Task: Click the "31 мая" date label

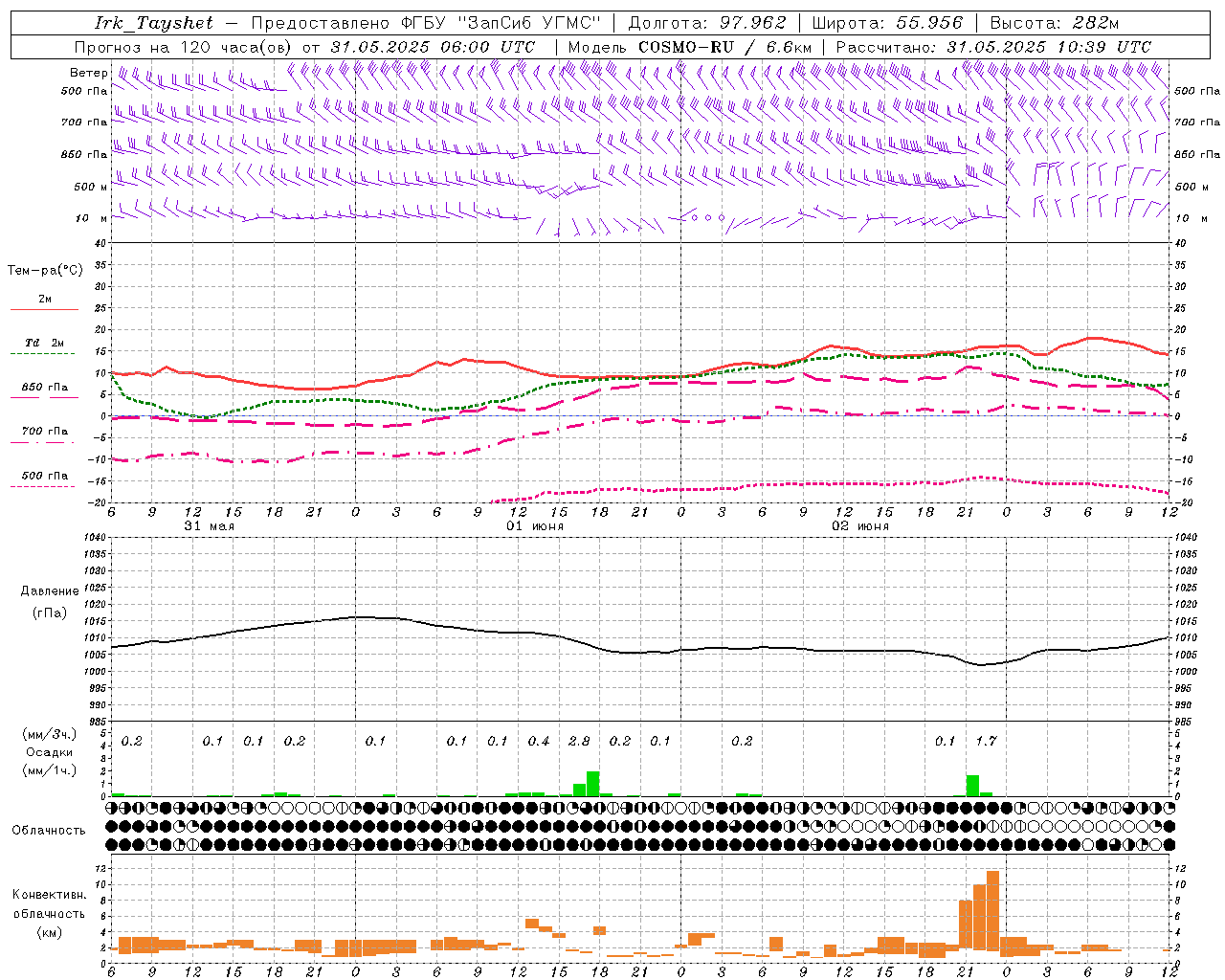Action: coord(209,526)
